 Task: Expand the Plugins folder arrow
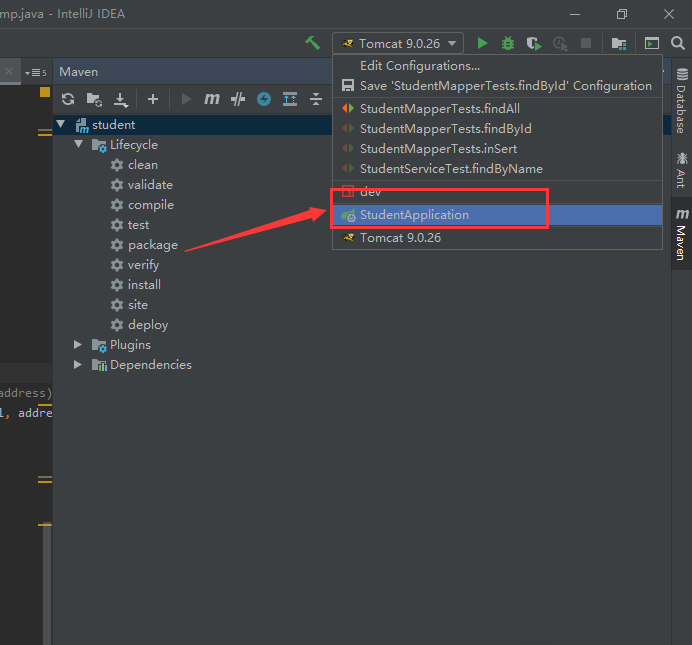pos(78,345)
